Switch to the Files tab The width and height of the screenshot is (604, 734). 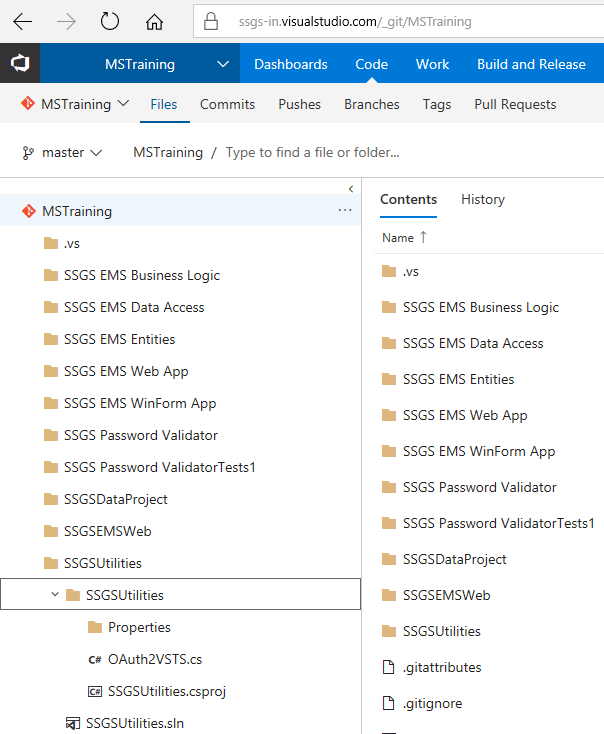coord(164,104)
